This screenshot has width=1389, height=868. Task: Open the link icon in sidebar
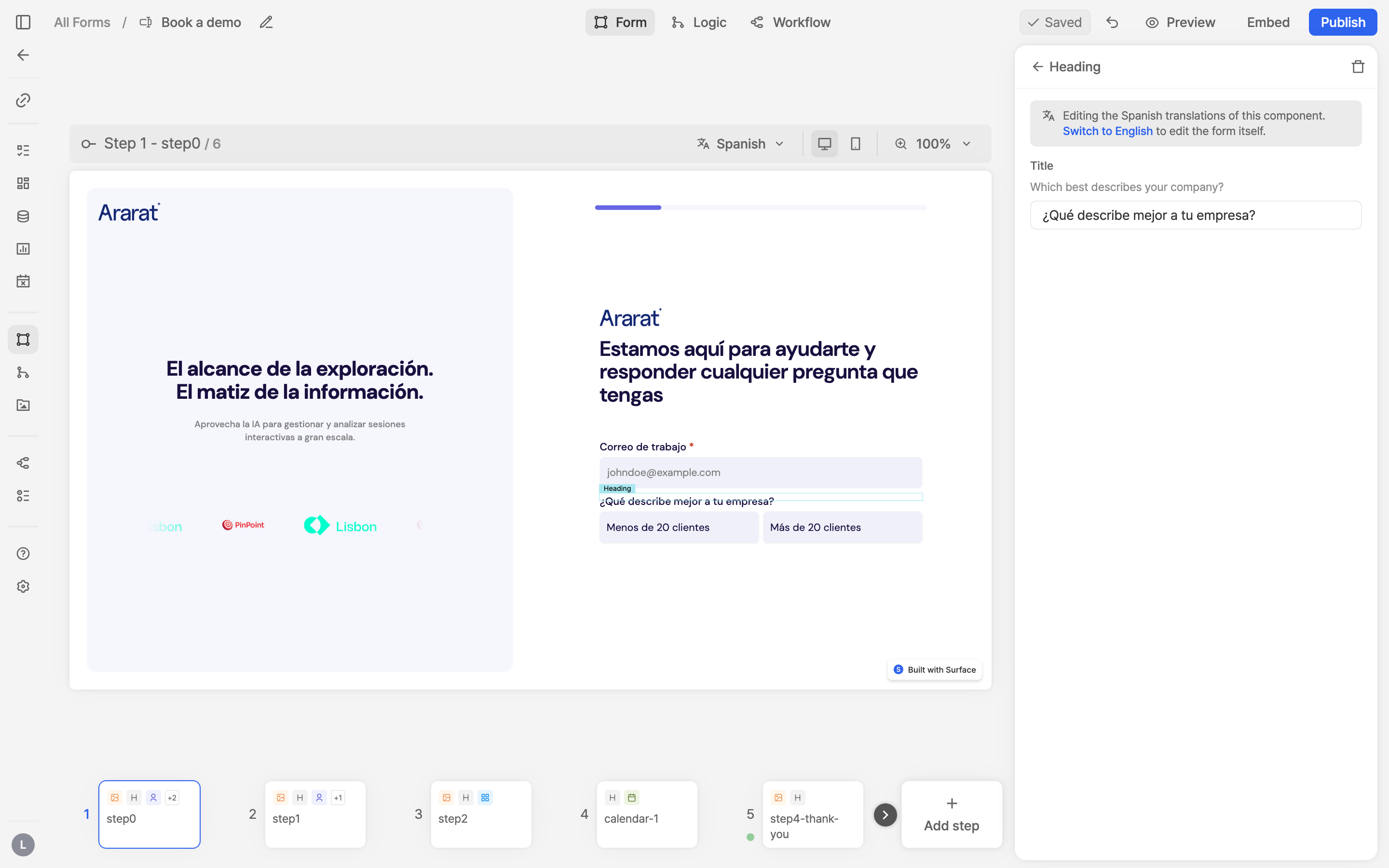click(x=23, y=100)
